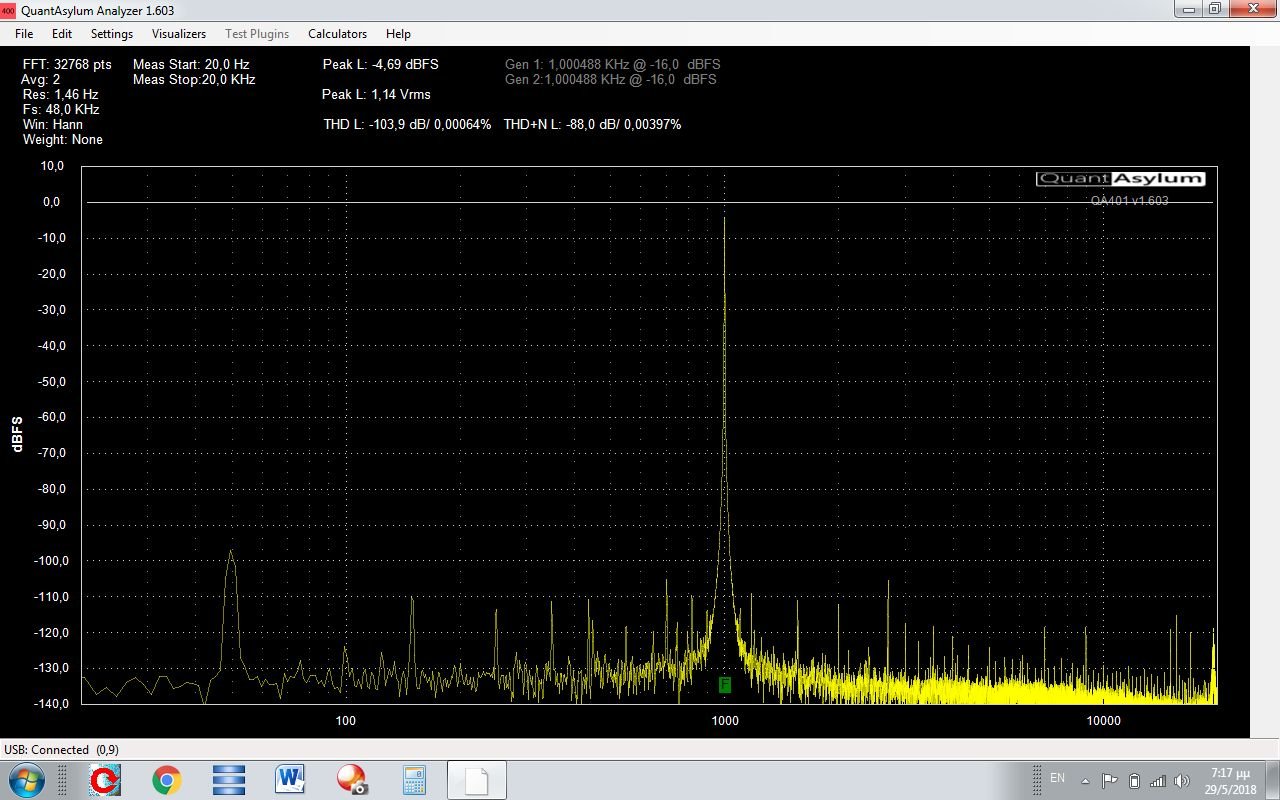Expand the Calculators menu
Image resolution: width=1280 pixels, height=800 pixels.
click(337, 34)
